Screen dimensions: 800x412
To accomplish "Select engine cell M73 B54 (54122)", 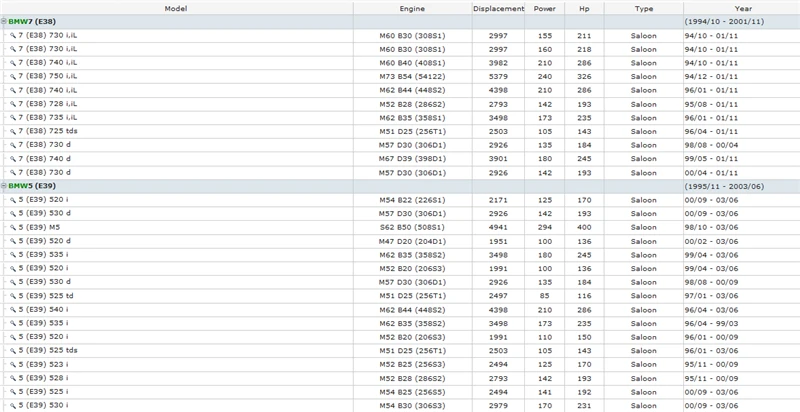I will 412,76.
